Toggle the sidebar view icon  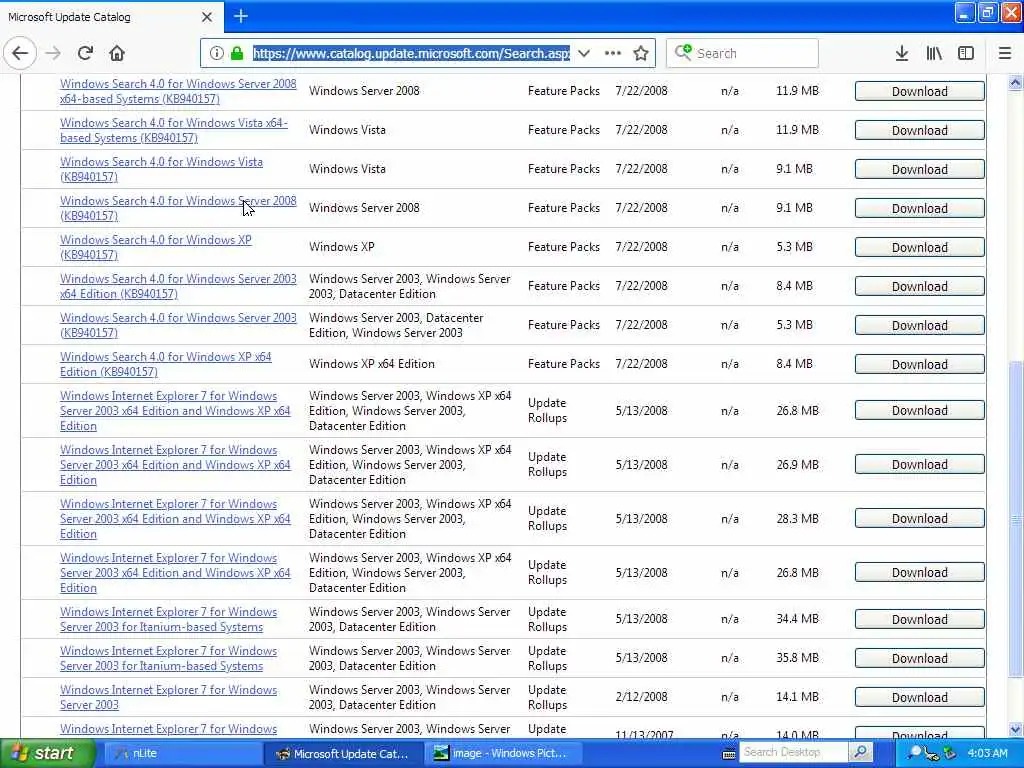[966, 54]
